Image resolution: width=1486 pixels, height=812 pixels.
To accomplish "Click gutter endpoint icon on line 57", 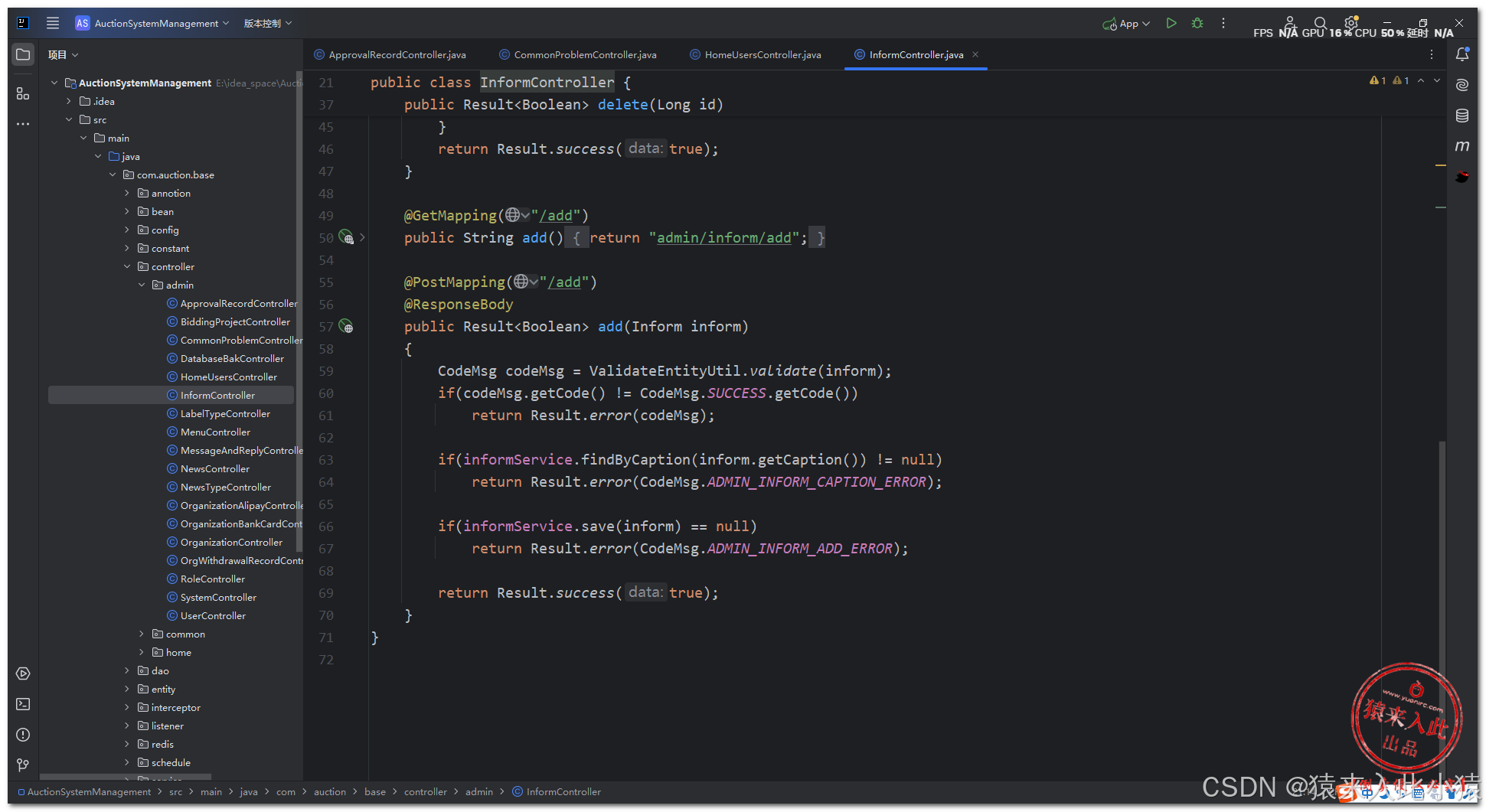I will click(346, 326).
